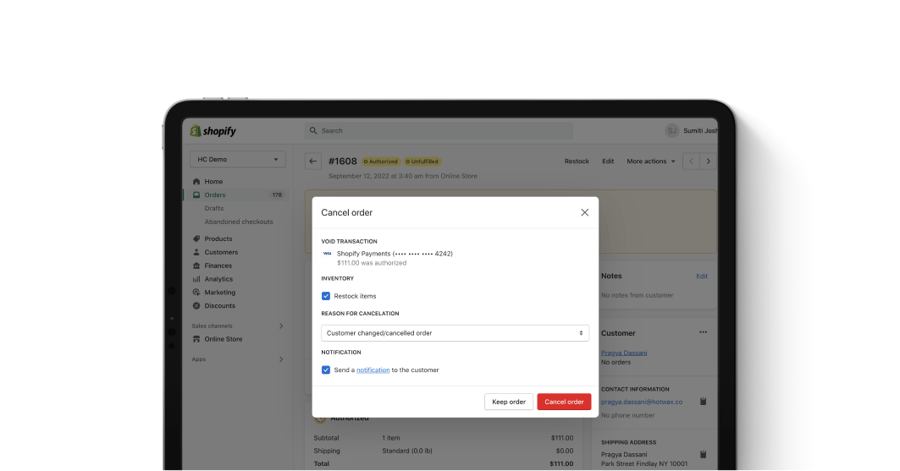Screen dimensions: 900x471
Task: Open Products in the sidebar
Action: coord(218,239)
